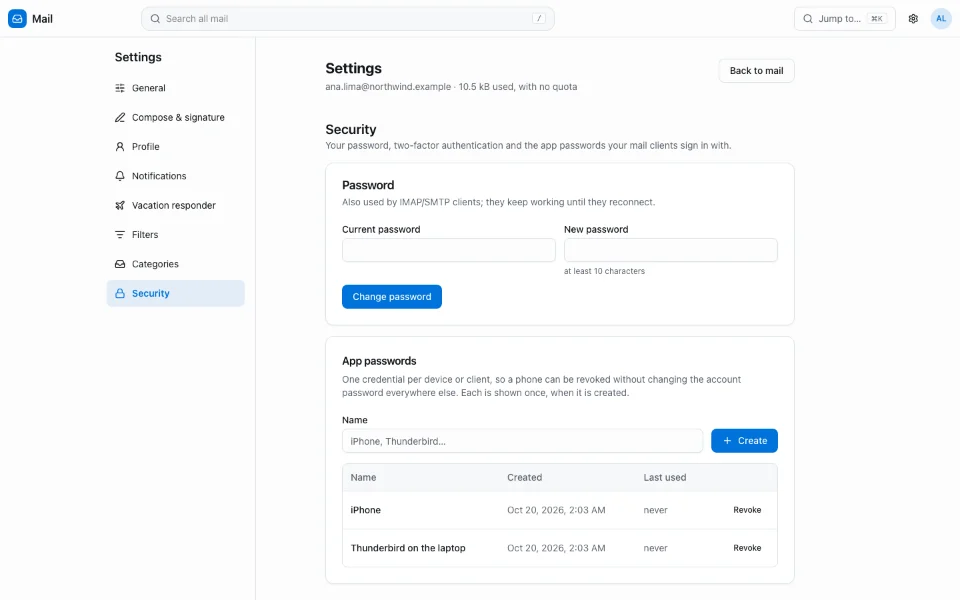Click Thunderbird on the laptop name
Image resolution: width=960 pixels, height=600 pixels.
(x=408, y=548)
